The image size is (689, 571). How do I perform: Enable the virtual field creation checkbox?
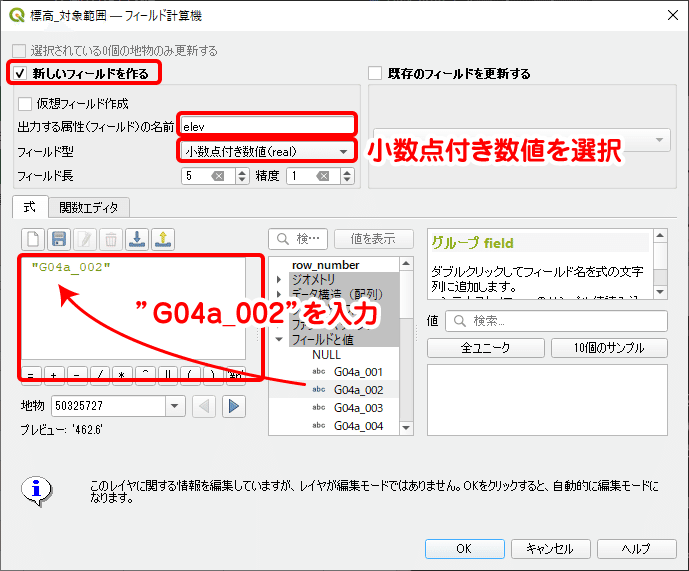25,104
